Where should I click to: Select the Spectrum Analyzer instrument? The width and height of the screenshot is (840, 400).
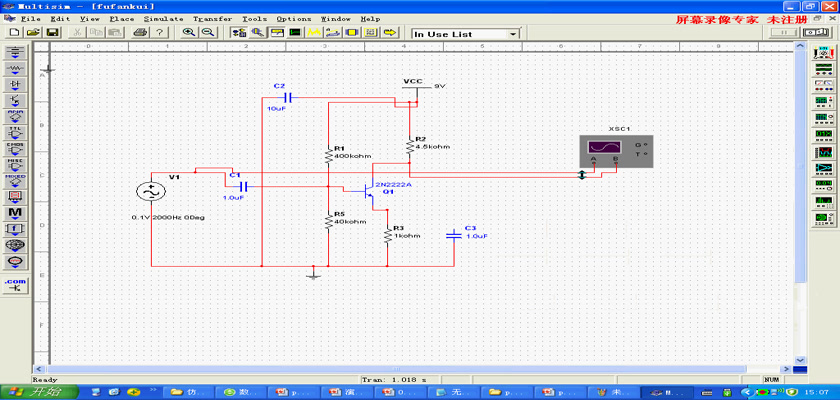click(823, 201)
